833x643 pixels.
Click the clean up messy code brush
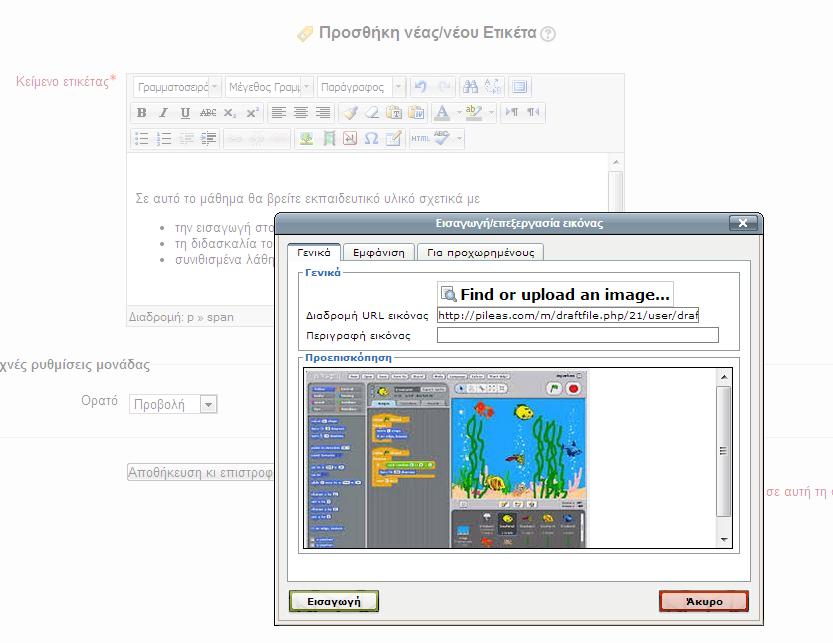(350, 113)
